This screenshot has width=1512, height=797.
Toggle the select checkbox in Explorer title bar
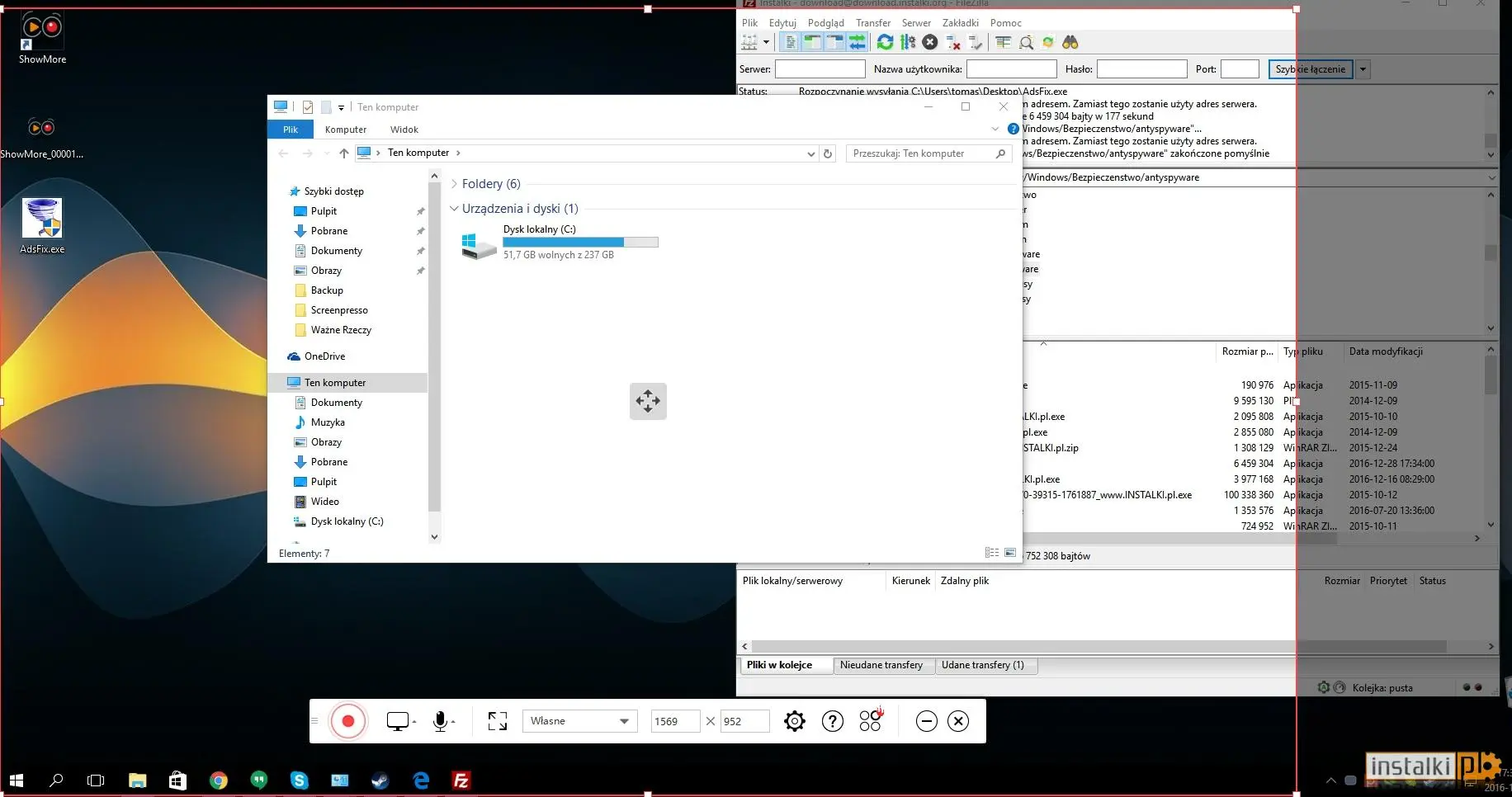308,107
